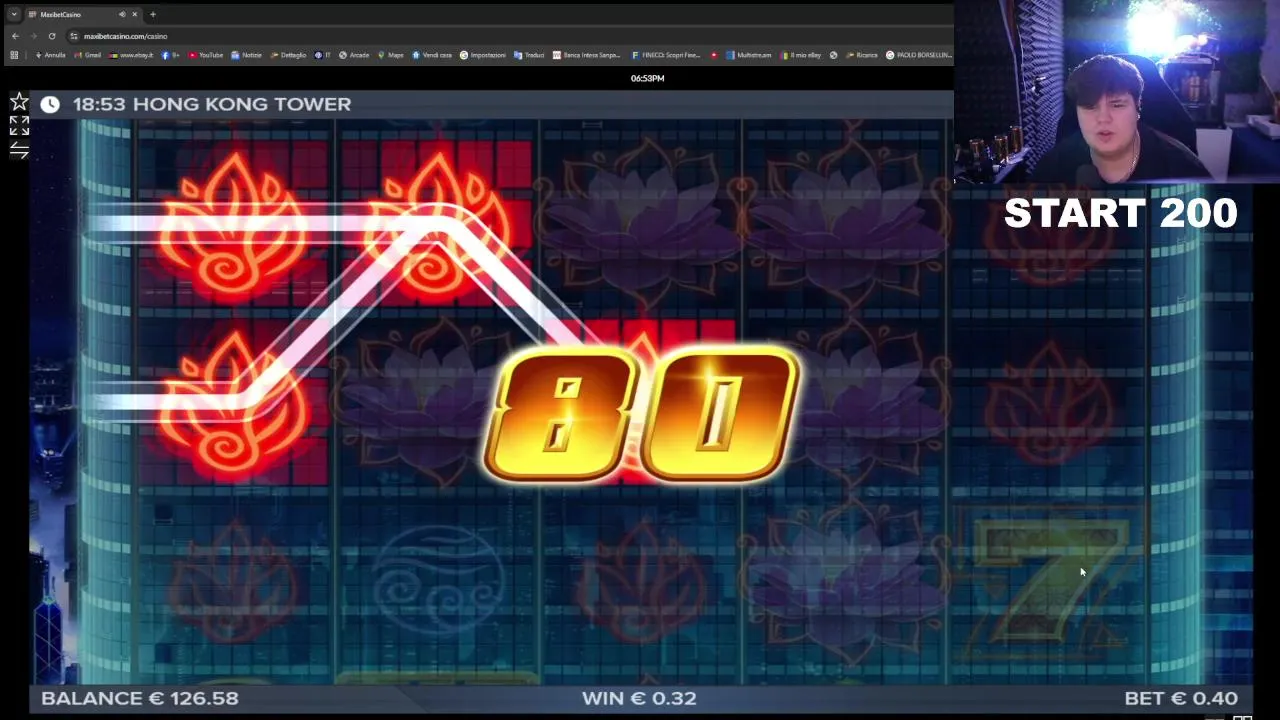Click the WIN € 0.32 display
The height and width of the screenshot is (720, 1280).
[639, 698]
